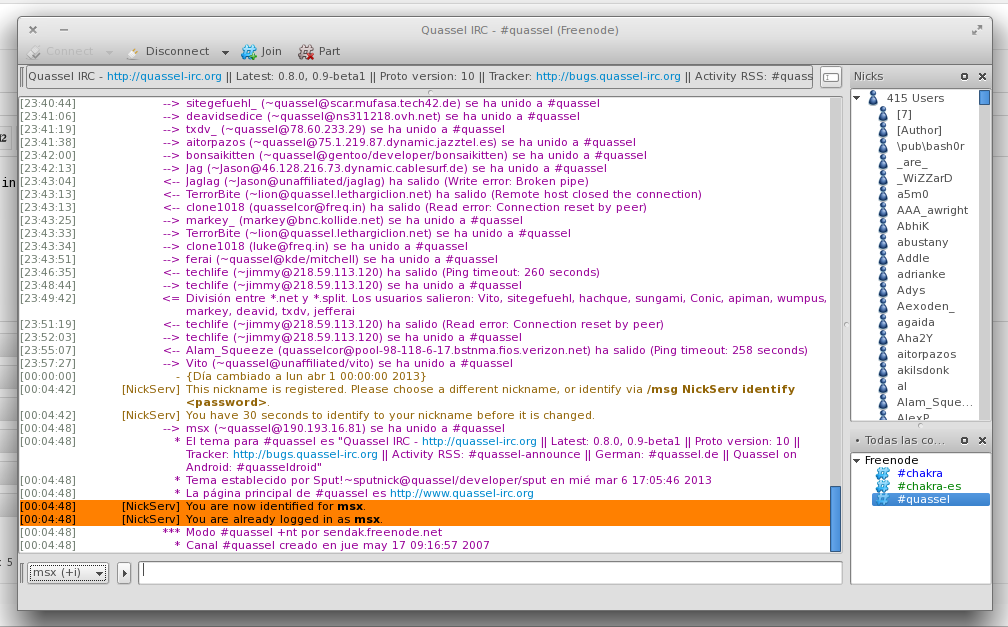
Task: Select user Aexoden_ in nick list
Action: pos(925,307)
